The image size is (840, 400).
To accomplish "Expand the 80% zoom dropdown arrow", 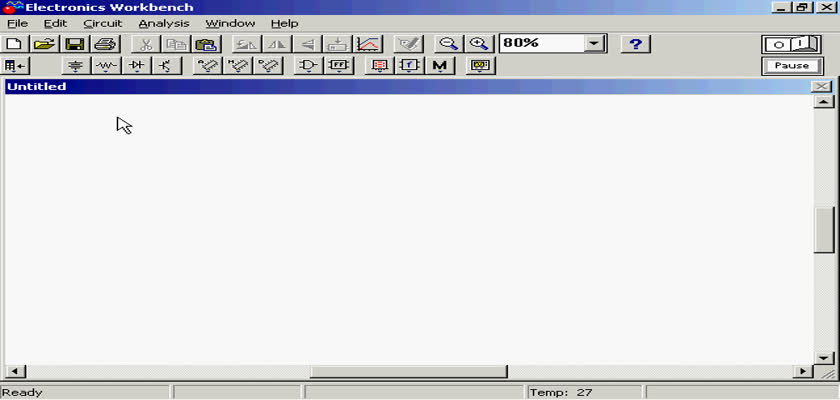I will (x=594, y=44).
